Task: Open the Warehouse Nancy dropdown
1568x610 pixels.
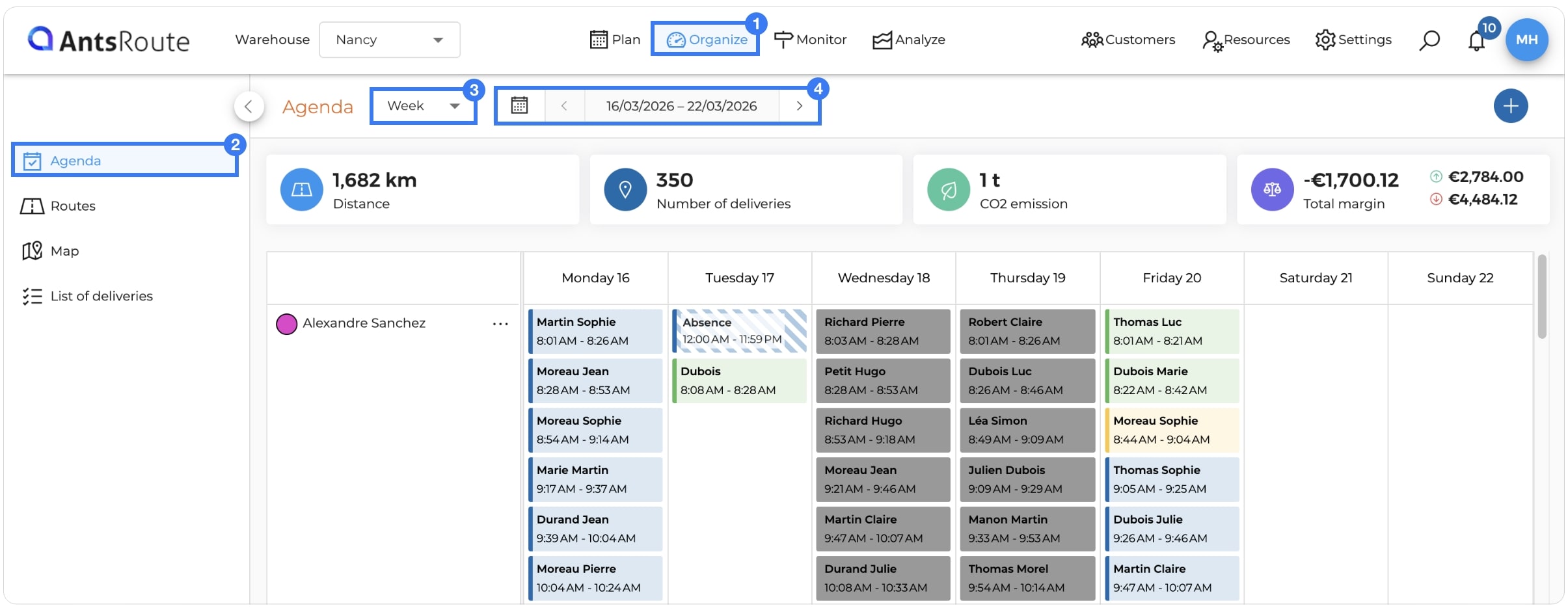Action: [x=390, y=40]
